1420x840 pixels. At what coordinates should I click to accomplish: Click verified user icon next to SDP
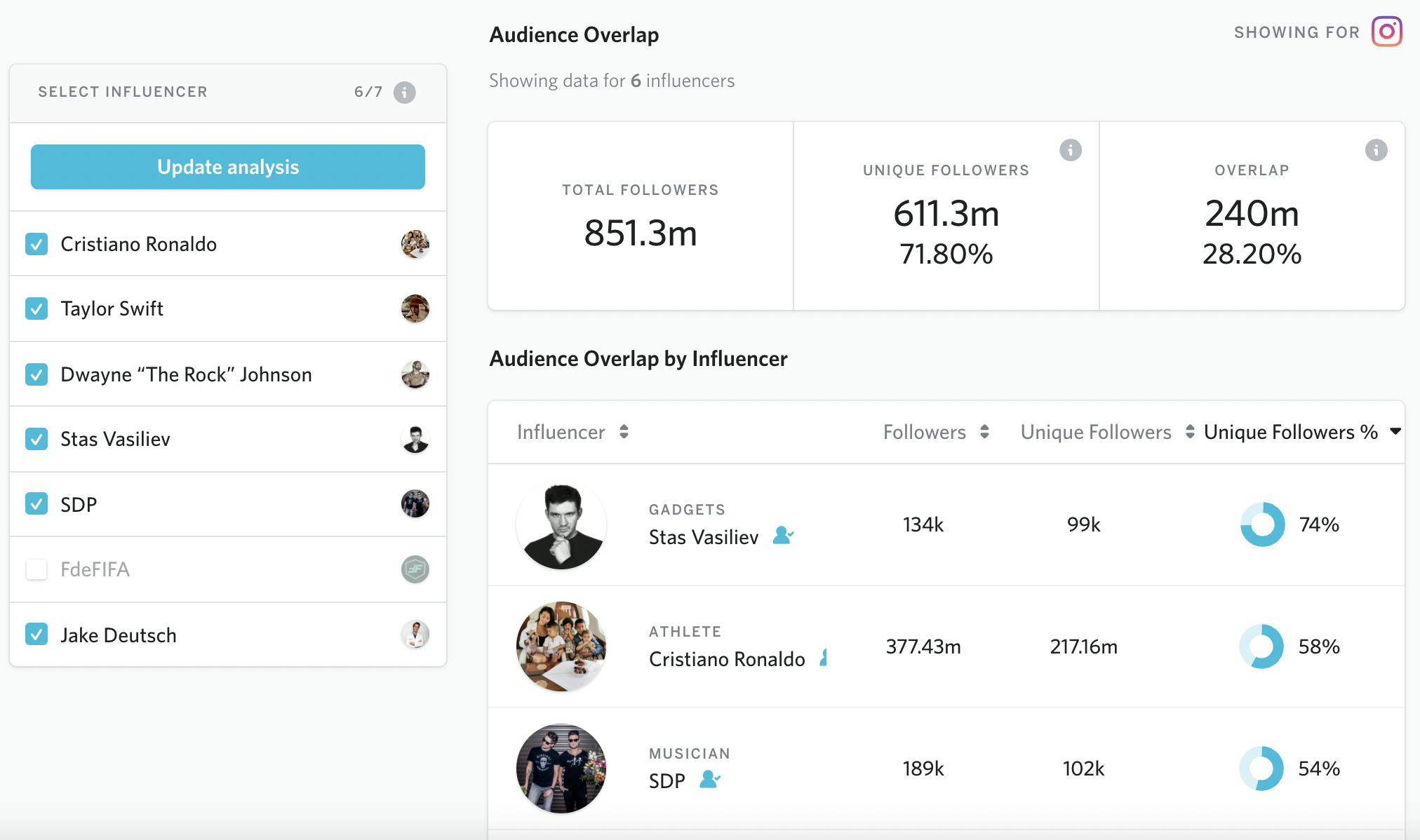pyautogui.click(x=709, y=779)
